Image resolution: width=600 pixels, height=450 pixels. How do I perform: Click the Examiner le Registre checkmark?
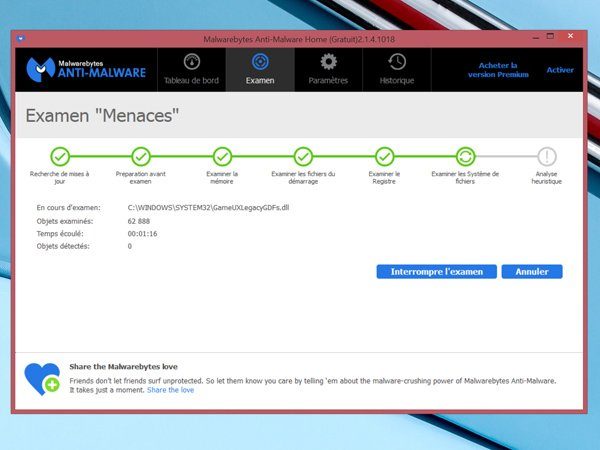(x=384, y=157)
